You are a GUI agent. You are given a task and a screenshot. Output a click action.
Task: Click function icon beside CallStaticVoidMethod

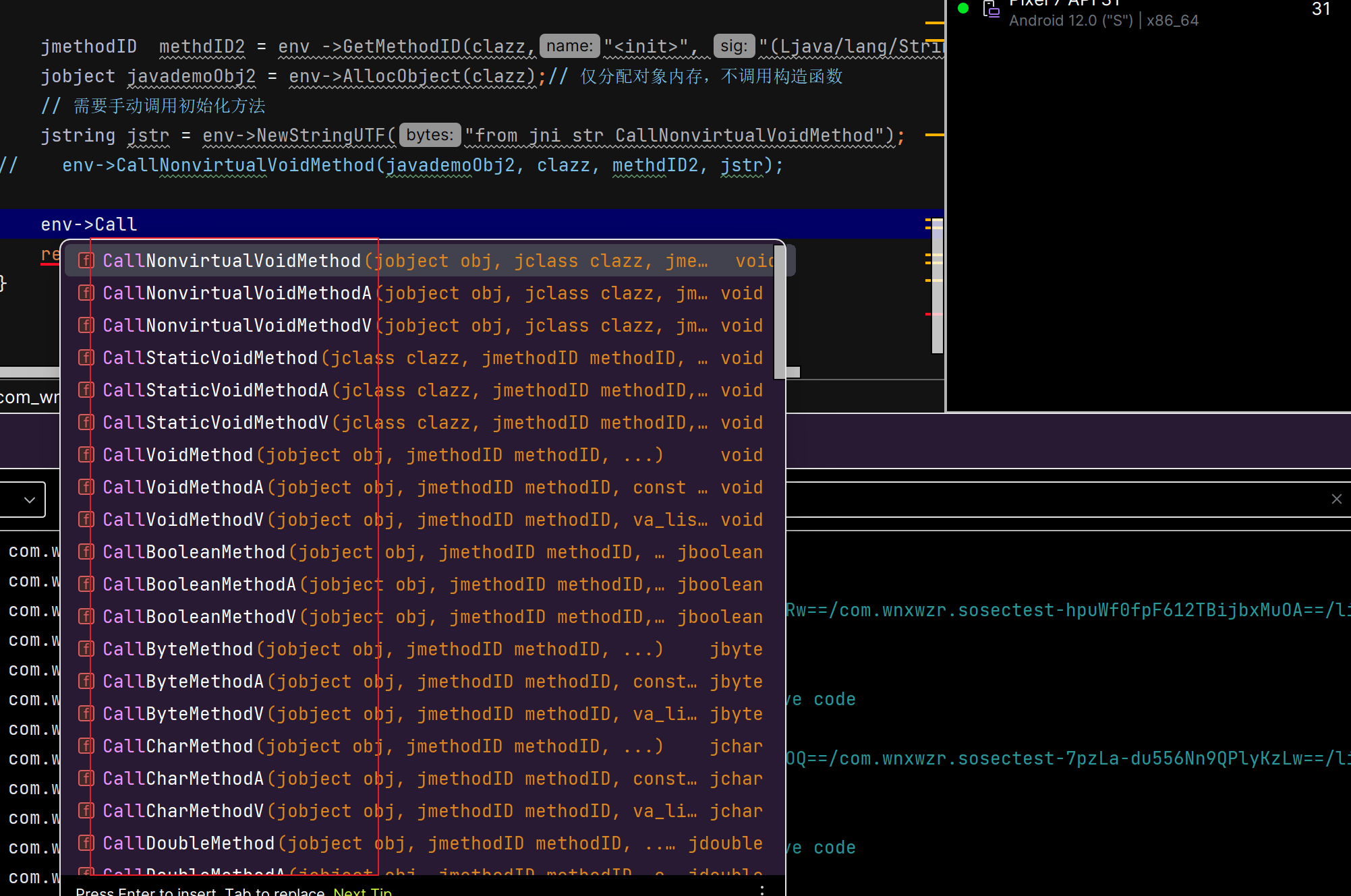coord(86,357)
